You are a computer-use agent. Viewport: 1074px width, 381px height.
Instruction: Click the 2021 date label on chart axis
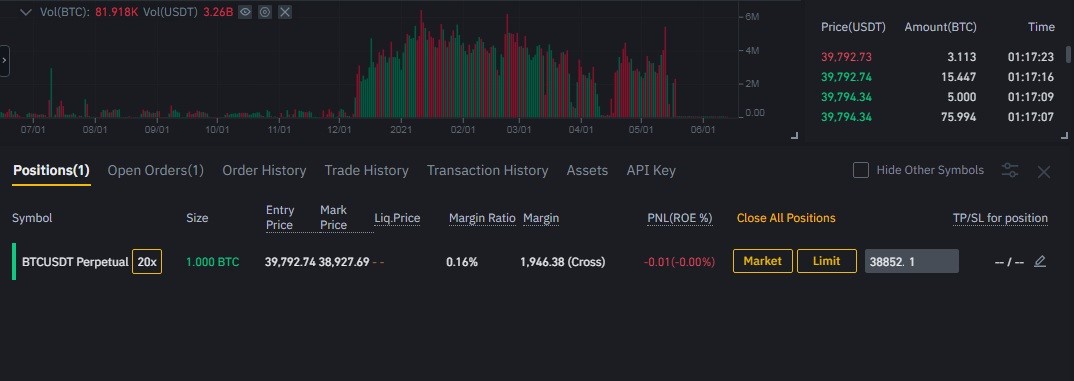coord(401,129)
